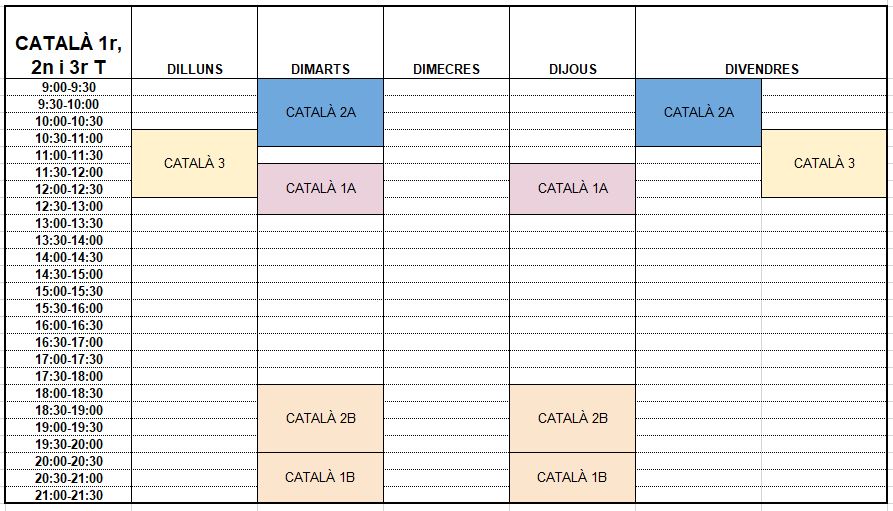893x511 pixels.
Task: Select the pink CATALÀ 1A block on Dijous
Action: [x=572, y=189]
